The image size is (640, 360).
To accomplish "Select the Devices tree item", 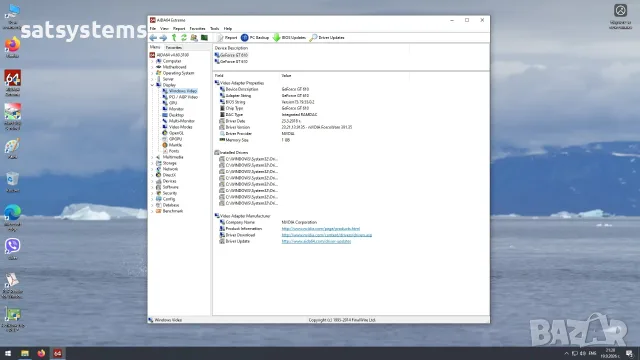I will 166,181.
